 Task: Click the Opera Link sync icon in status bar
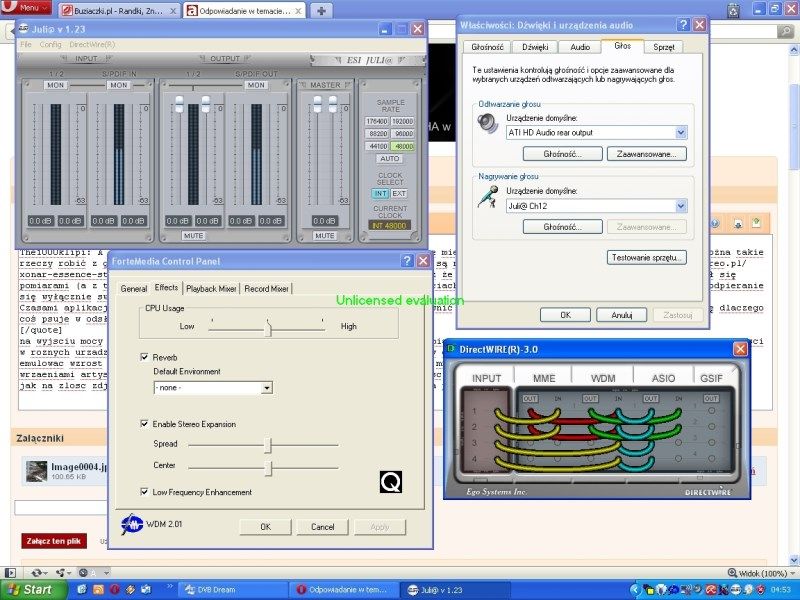[38, 572]
